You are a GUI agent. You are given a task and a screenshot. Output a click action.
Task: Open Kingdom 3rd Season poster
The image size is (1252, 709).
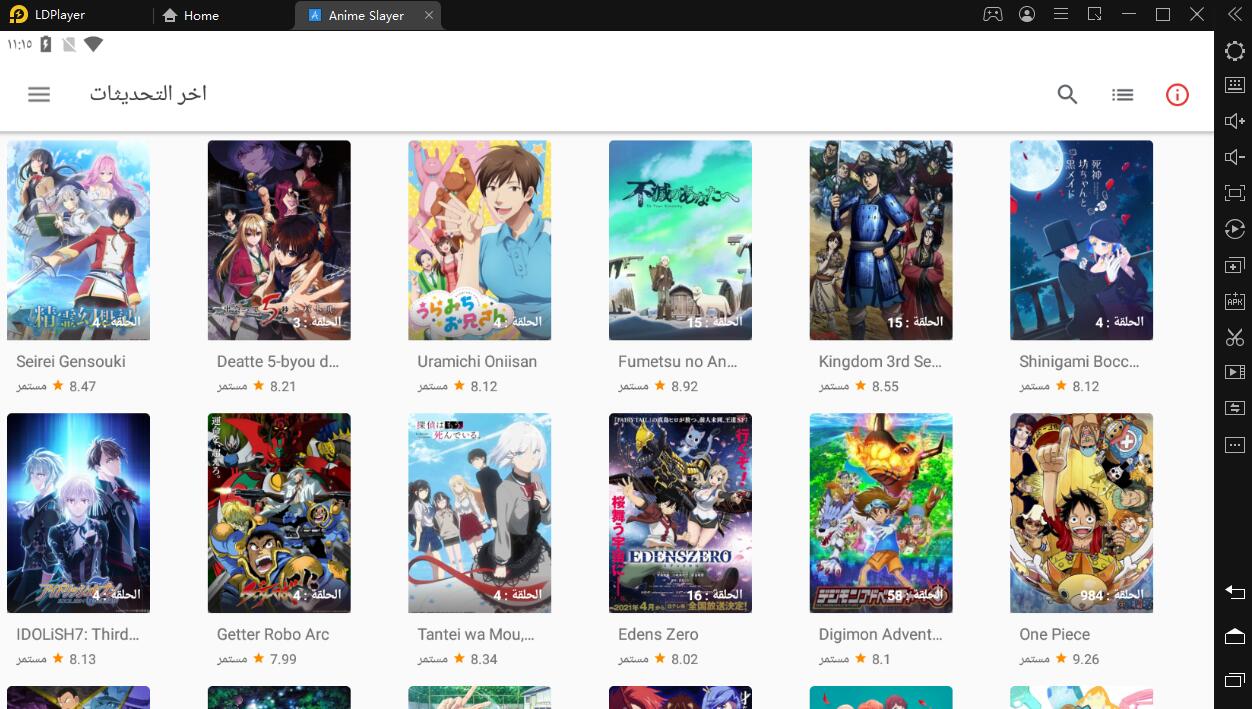(x=881, y=240)
